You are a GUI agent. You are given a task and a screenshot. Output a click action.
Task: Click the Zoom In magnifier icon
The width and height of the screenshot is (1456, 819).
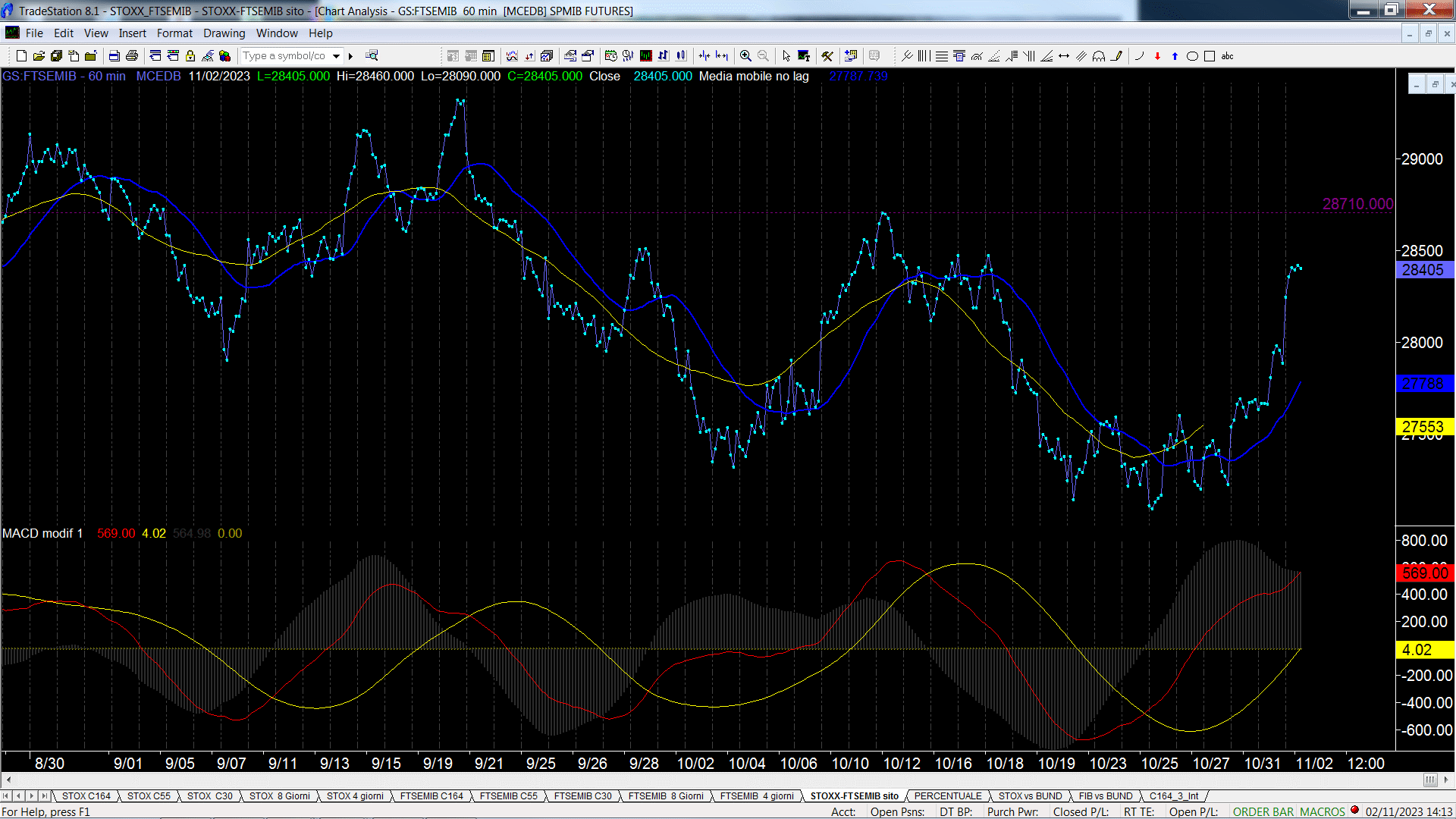[x=745, y=56]
